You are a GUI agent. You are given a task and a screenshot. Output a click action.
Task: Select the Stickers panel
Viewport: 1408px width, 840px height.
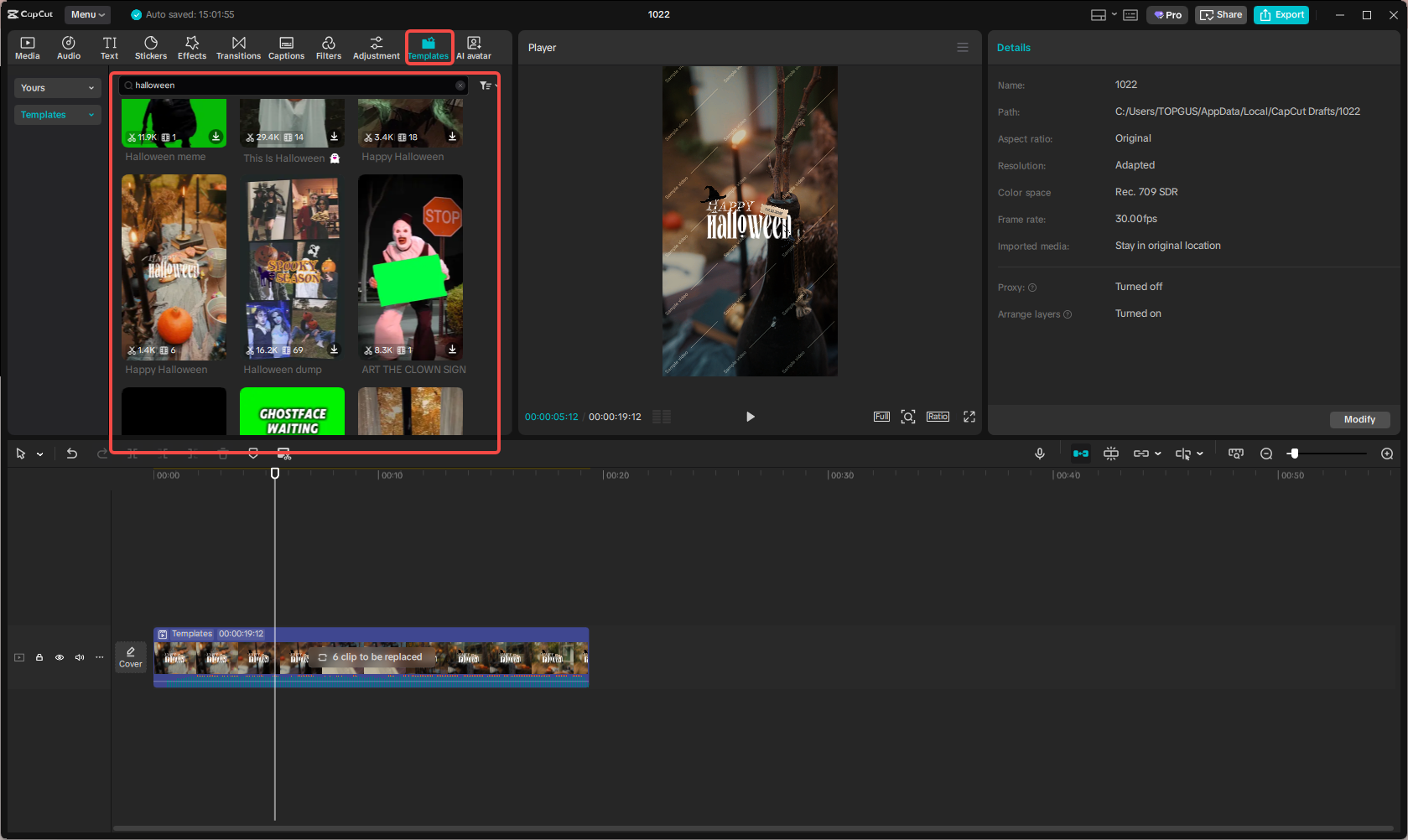pos(150,47)
